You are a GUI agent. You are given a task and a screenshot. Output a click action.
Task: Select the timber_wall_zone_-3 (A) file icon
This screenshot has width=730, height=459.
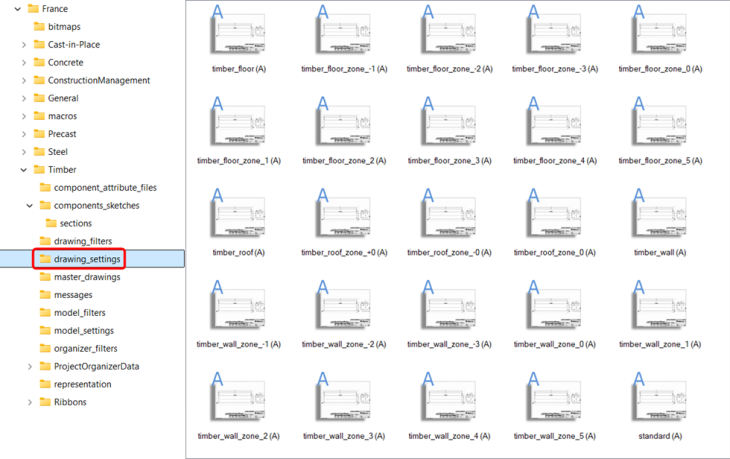click(449, 305)
